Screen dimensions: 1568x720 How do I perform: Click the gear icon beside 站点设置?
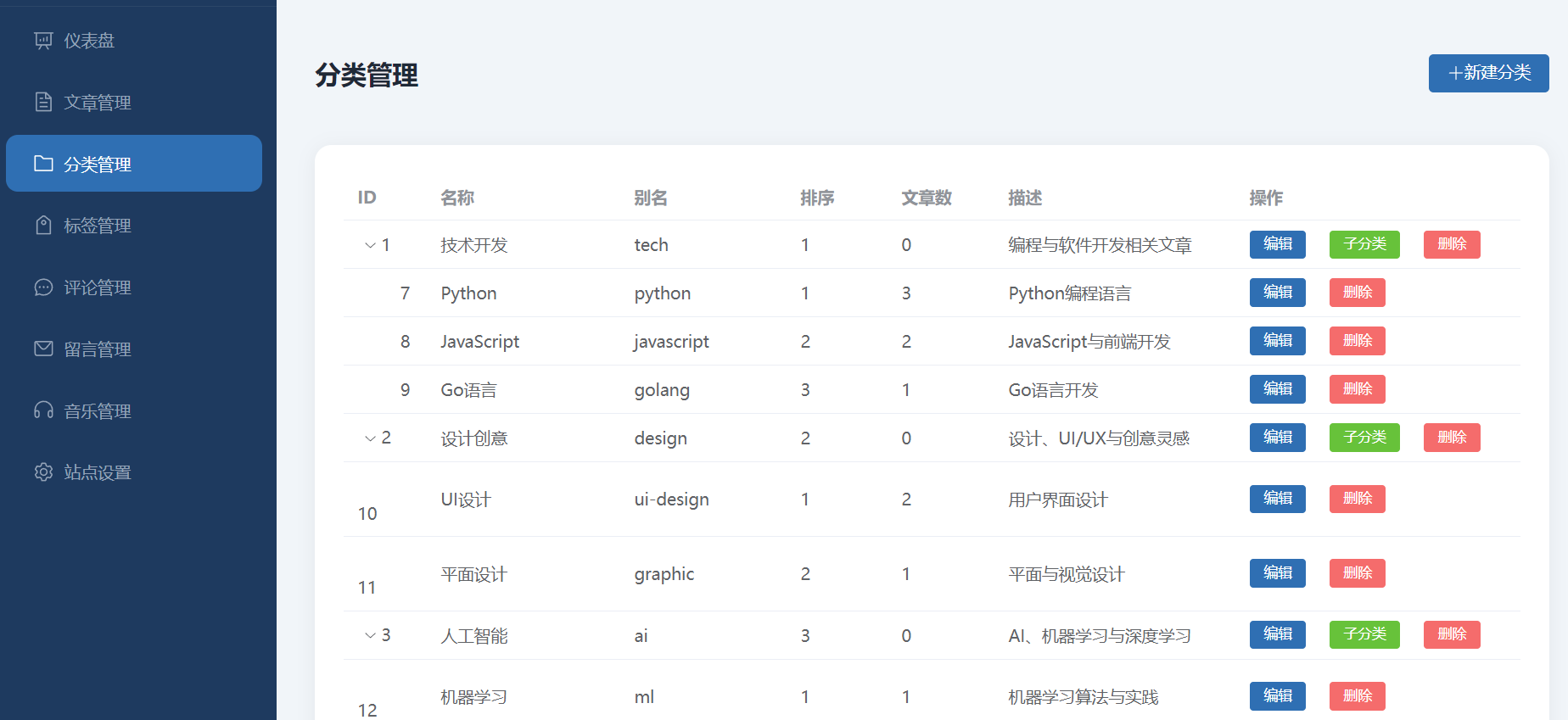tap(43, 472)
